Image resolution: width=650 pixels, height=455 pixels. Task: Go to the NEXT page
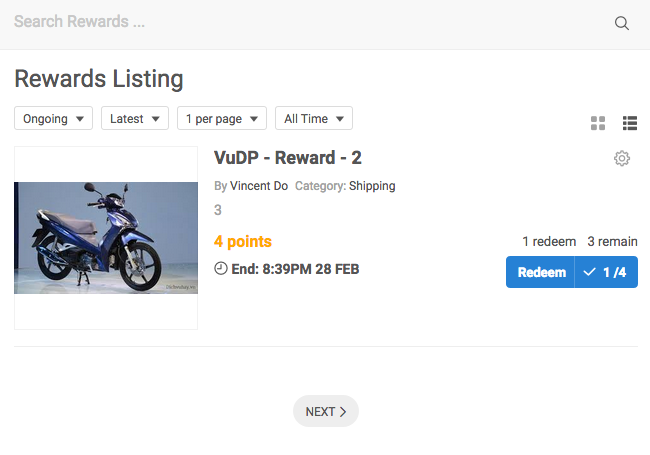325,411
